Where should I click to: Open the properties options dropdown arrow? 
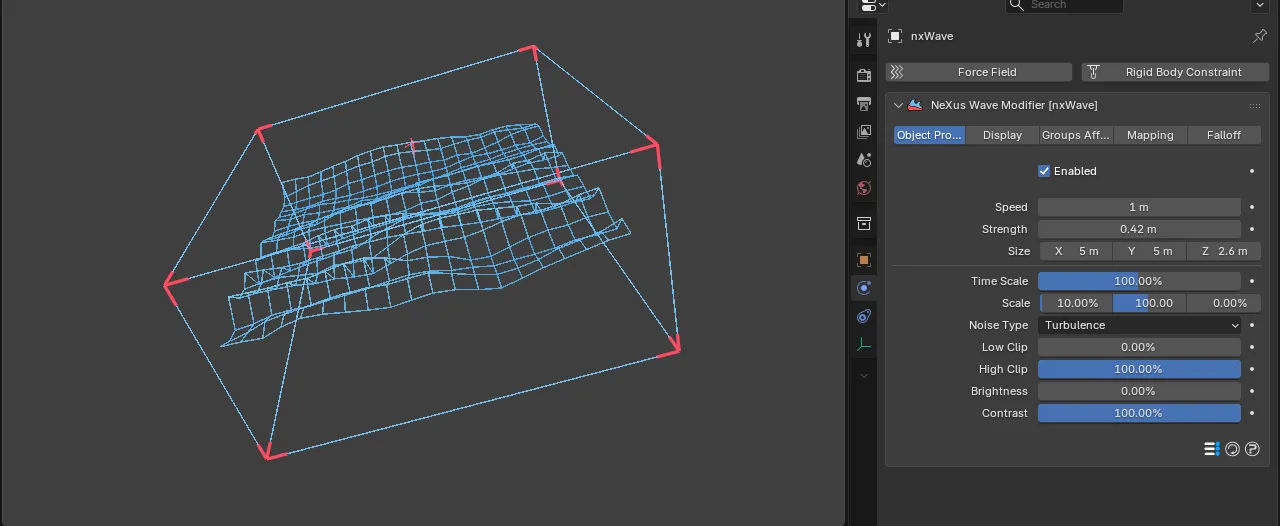pyautogui.click(x=1259, y=5)
